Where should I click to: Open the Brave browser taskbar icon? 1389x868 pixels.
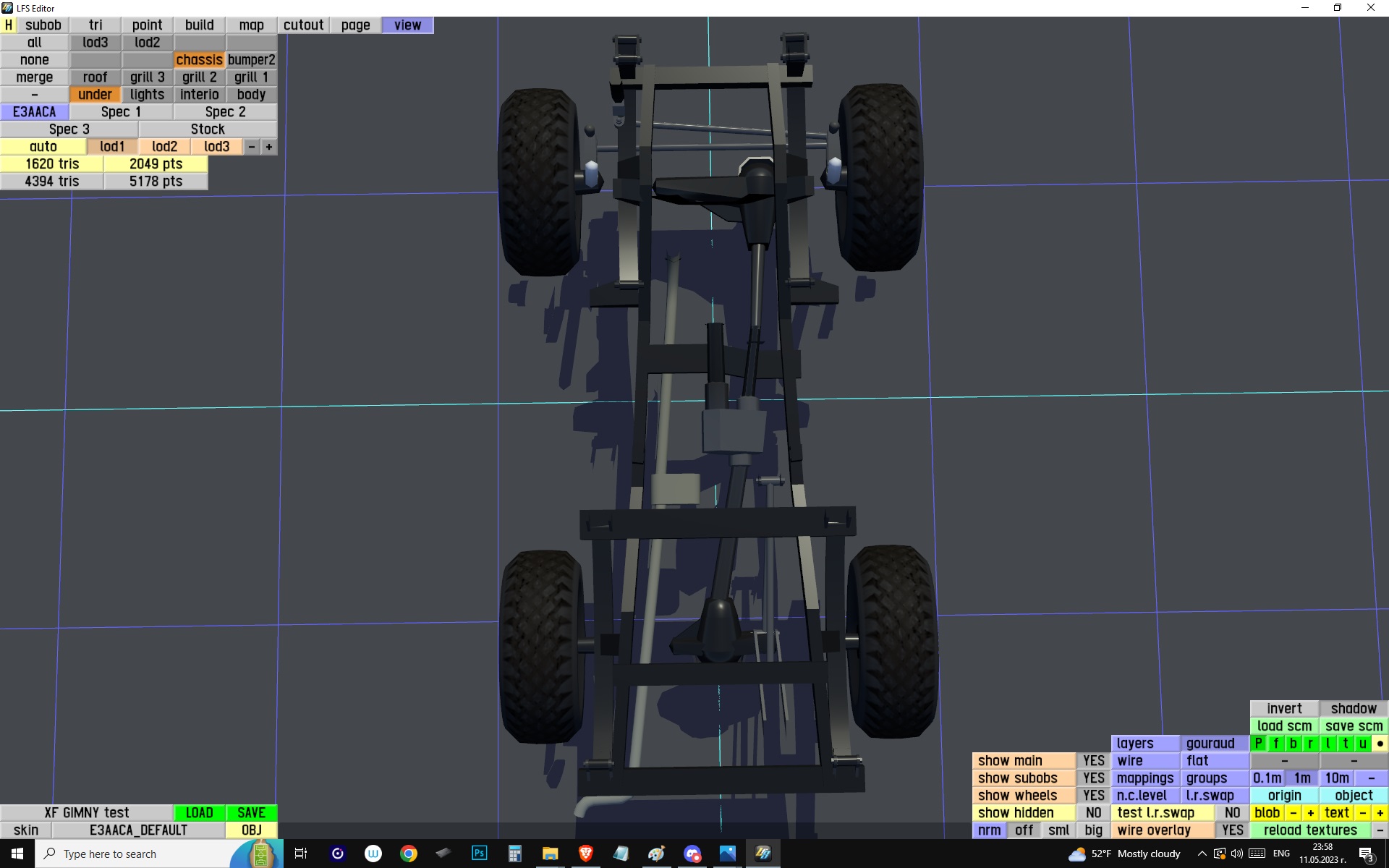tap(585, 854)
